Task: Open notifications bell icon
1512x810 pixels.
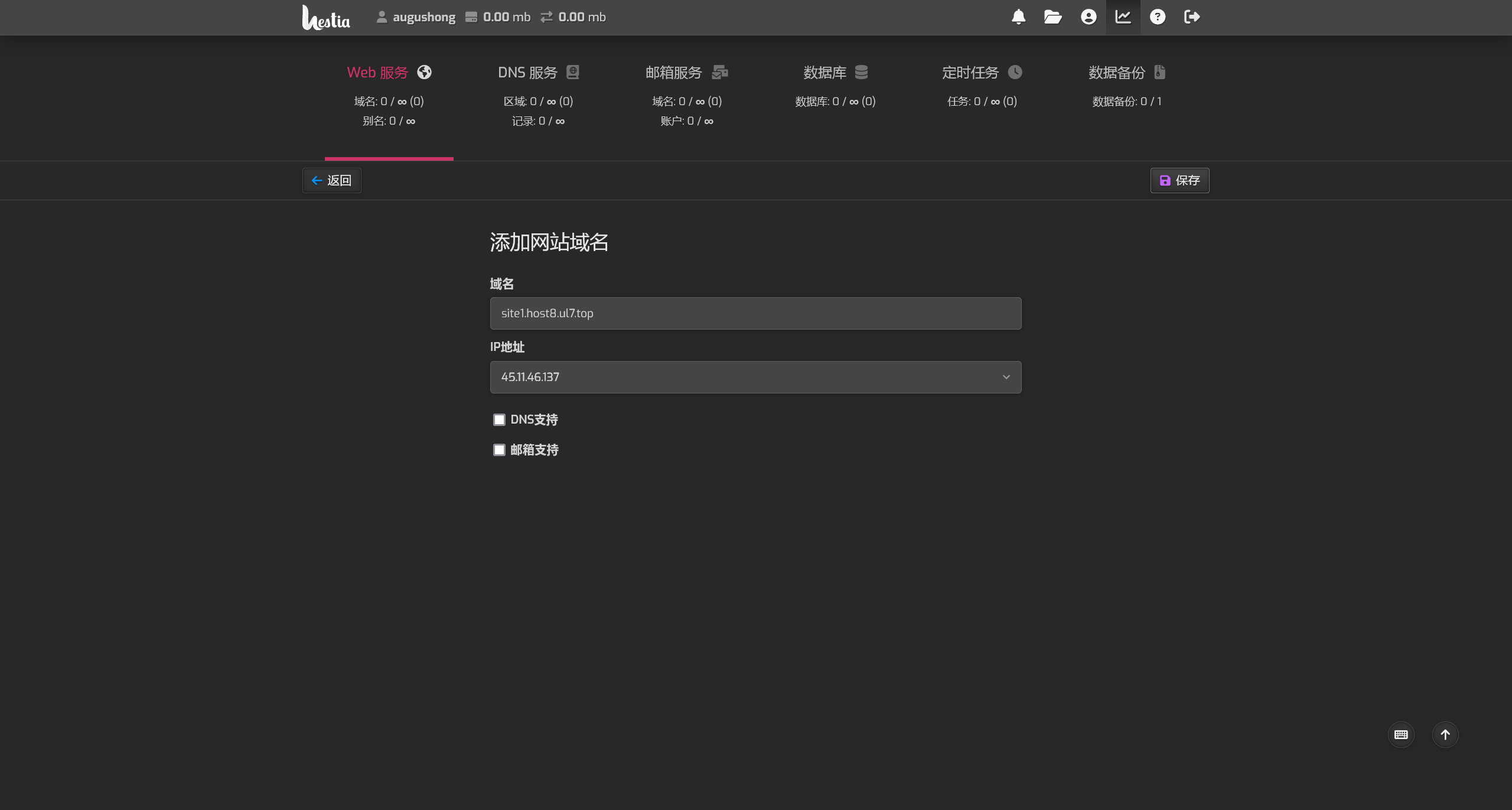Action: point(1018,17)
